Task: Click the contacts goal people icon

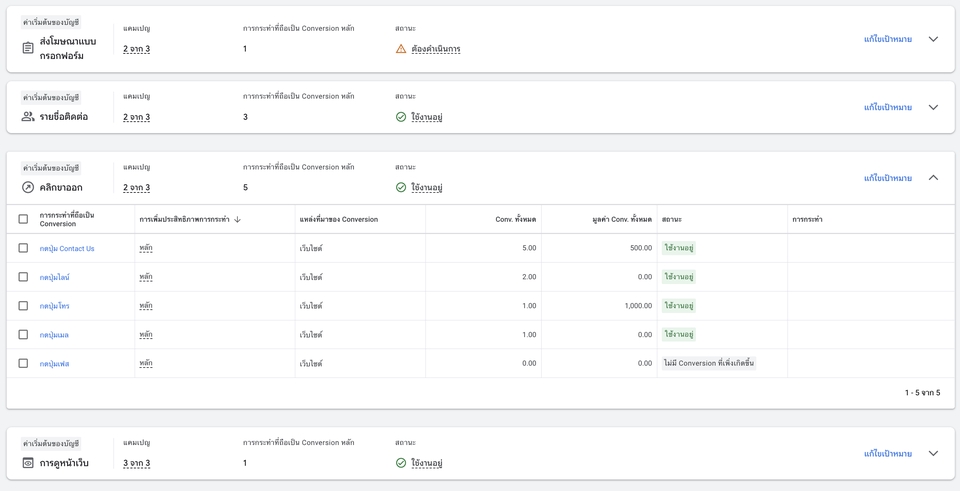Action: tap(28, 117)
